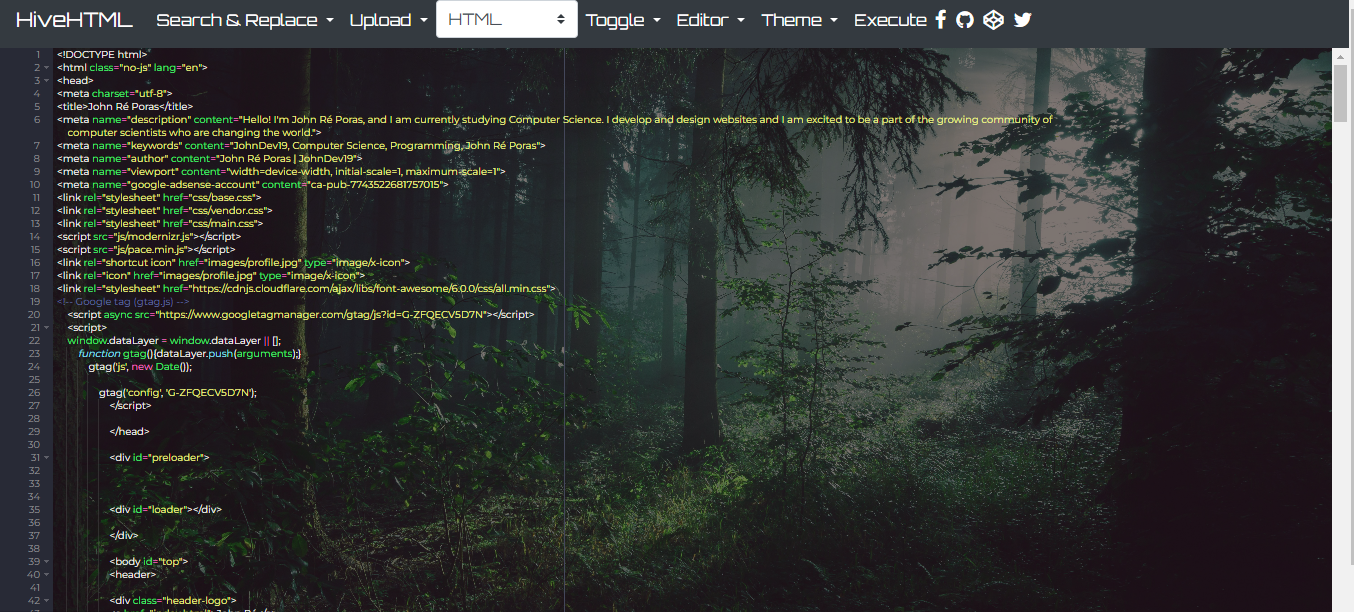Click the <!DOCTYPE html> line
This screenshot has height=612, width=1354.
click(102, 54)
